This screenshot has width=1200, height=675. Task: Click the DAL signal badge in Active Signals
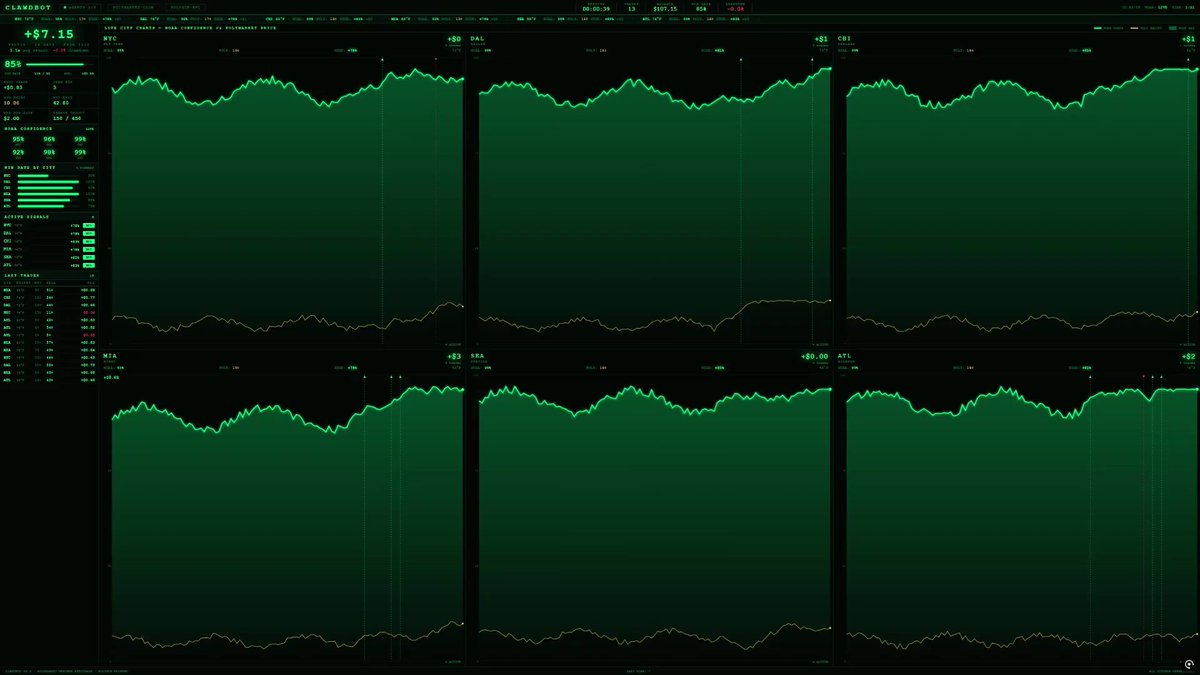(x=89, y=234)
